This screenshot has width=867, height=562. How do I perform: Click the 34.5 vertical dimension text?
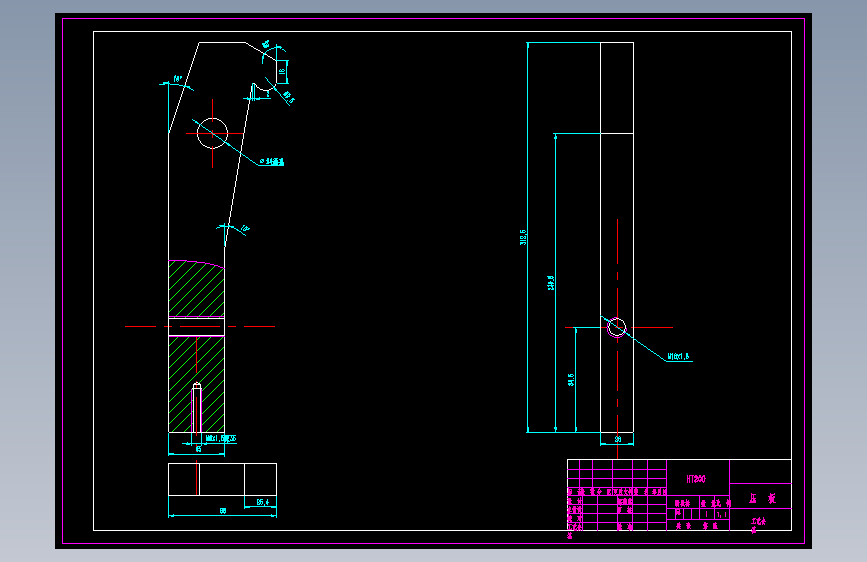(571, 380)
